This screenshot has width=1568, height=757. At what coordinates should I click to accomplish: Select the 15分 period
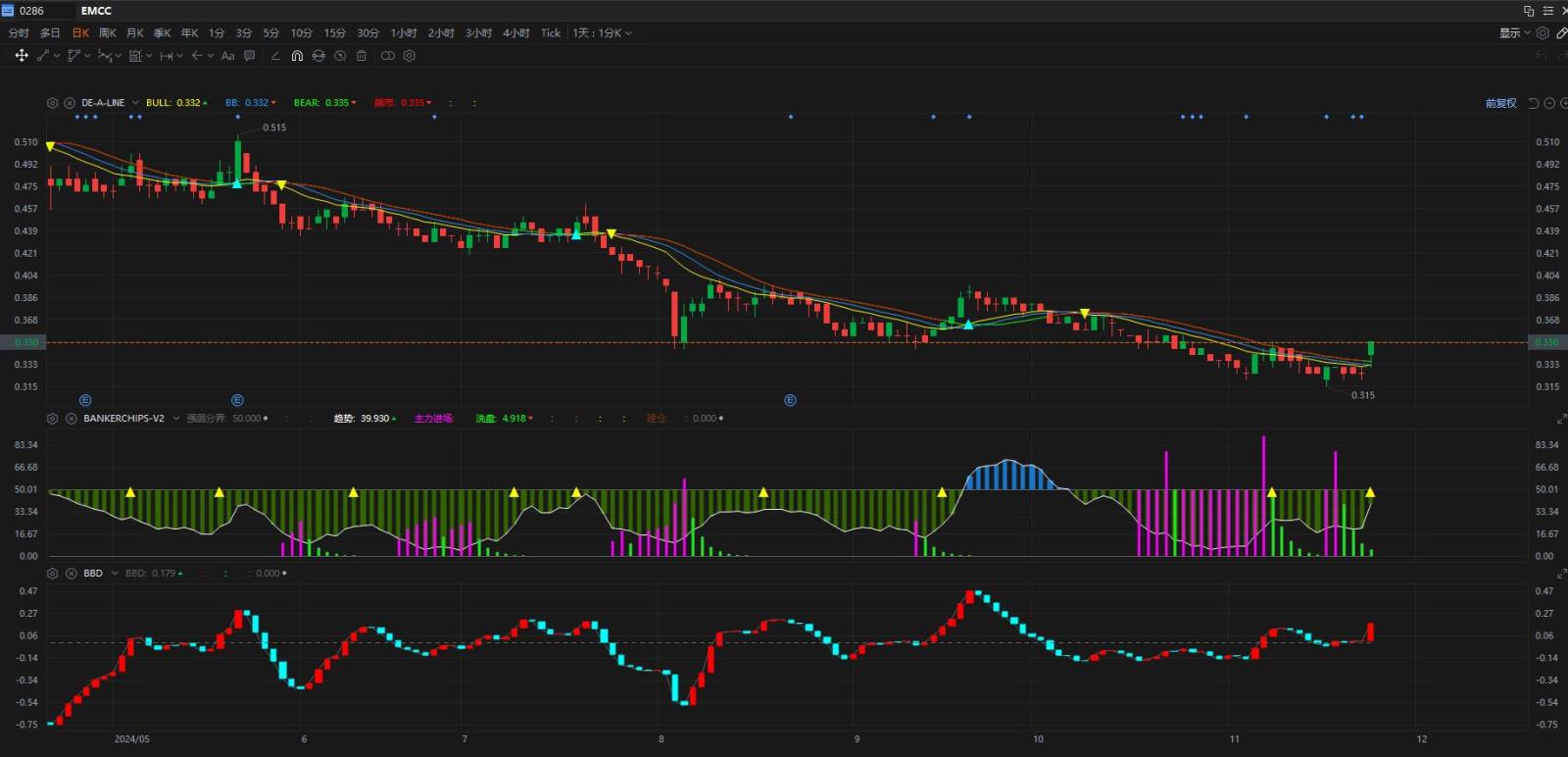pyautogui.click(x=335, y=33)
